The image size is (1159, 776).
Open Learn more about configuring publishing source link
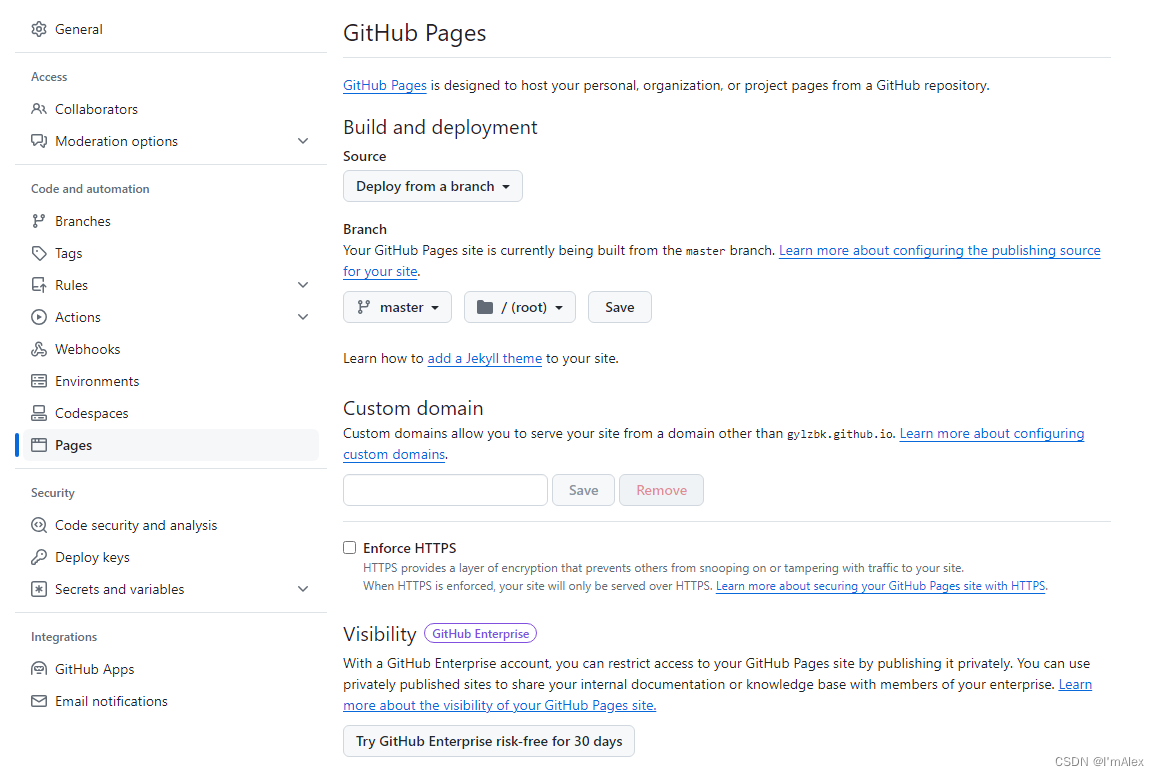[939, 251]
